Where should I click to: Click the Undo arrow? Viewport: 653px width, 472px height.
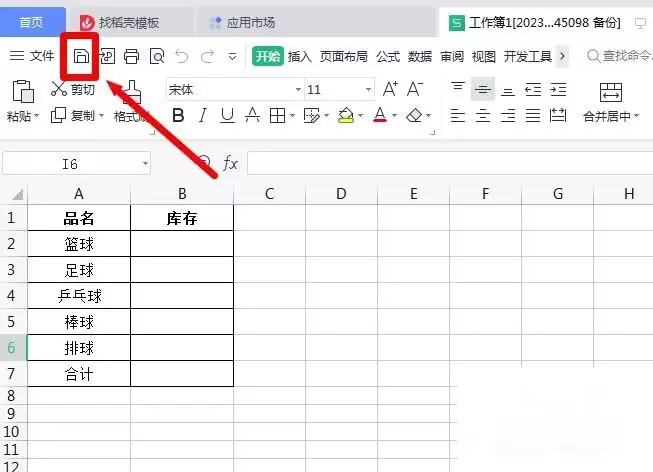(182, 56)
